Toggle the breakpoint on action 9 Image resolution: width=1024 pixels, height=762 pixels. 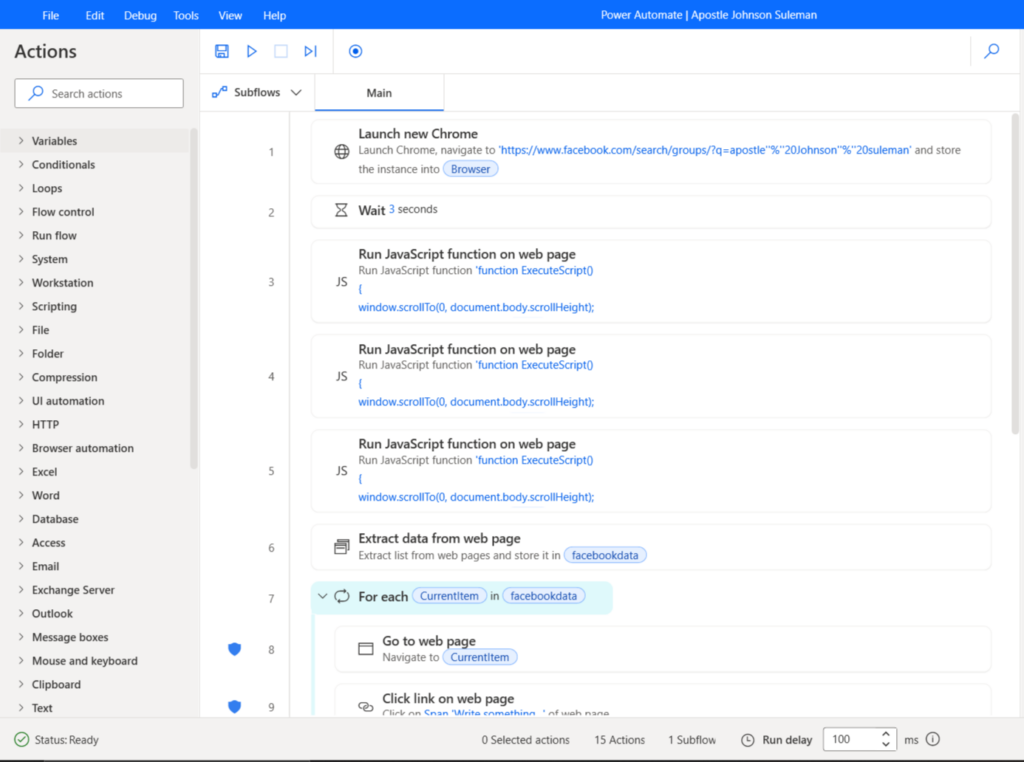pos(234,707)
